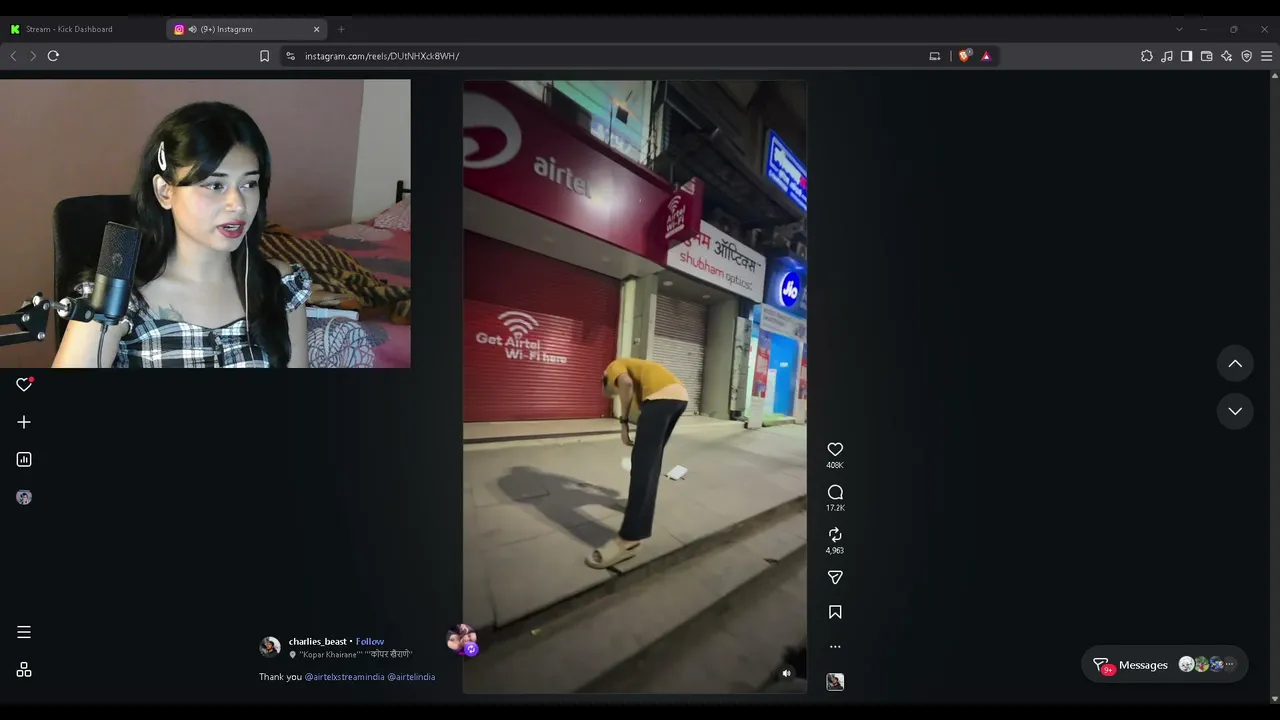Close the Instagram browser tab
This screenshot has height=720, width=1280.
317,29
